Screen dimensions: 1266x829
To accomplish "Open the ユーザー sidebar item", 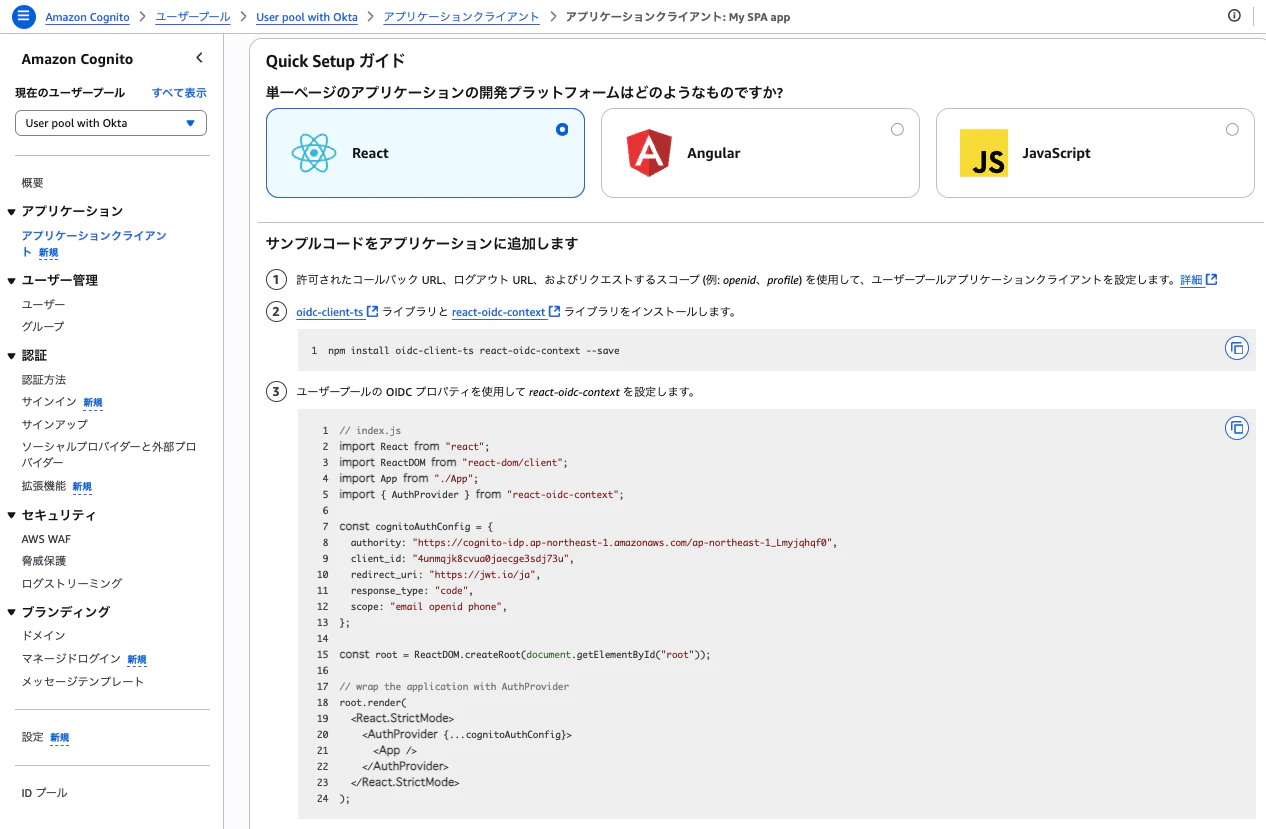I will point(45,303).
